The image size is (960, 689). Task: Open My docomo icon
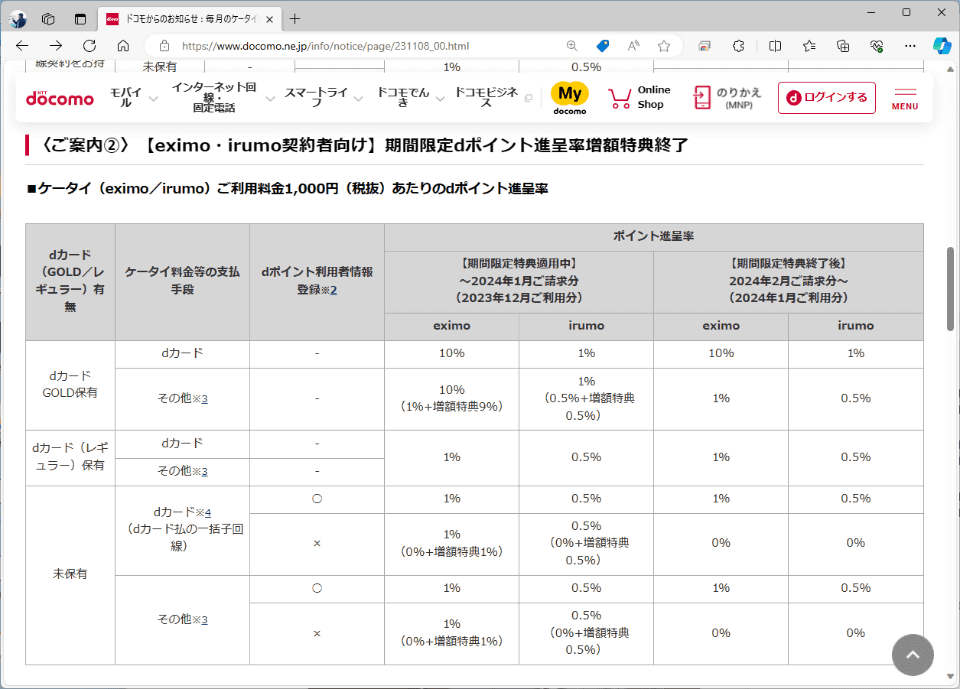point(569,97)
